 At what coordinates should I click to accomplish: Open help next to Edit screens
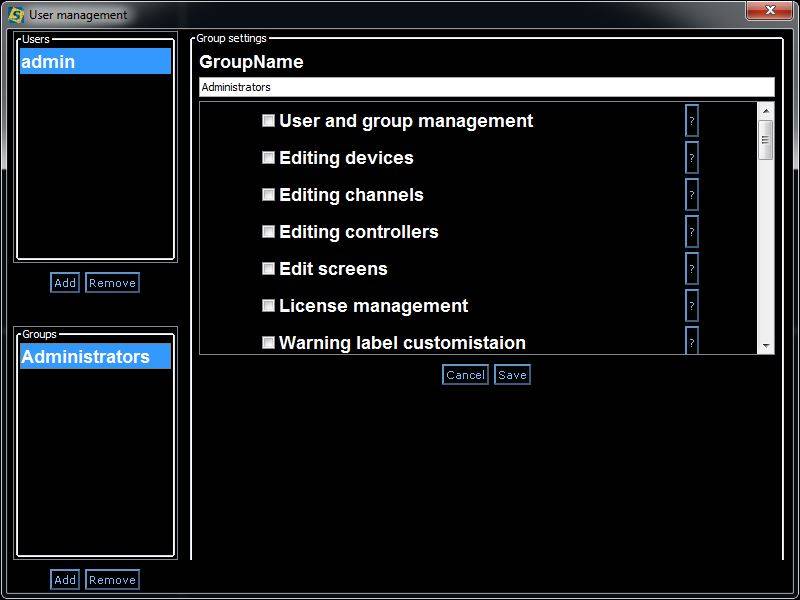[x=691, y=269]
